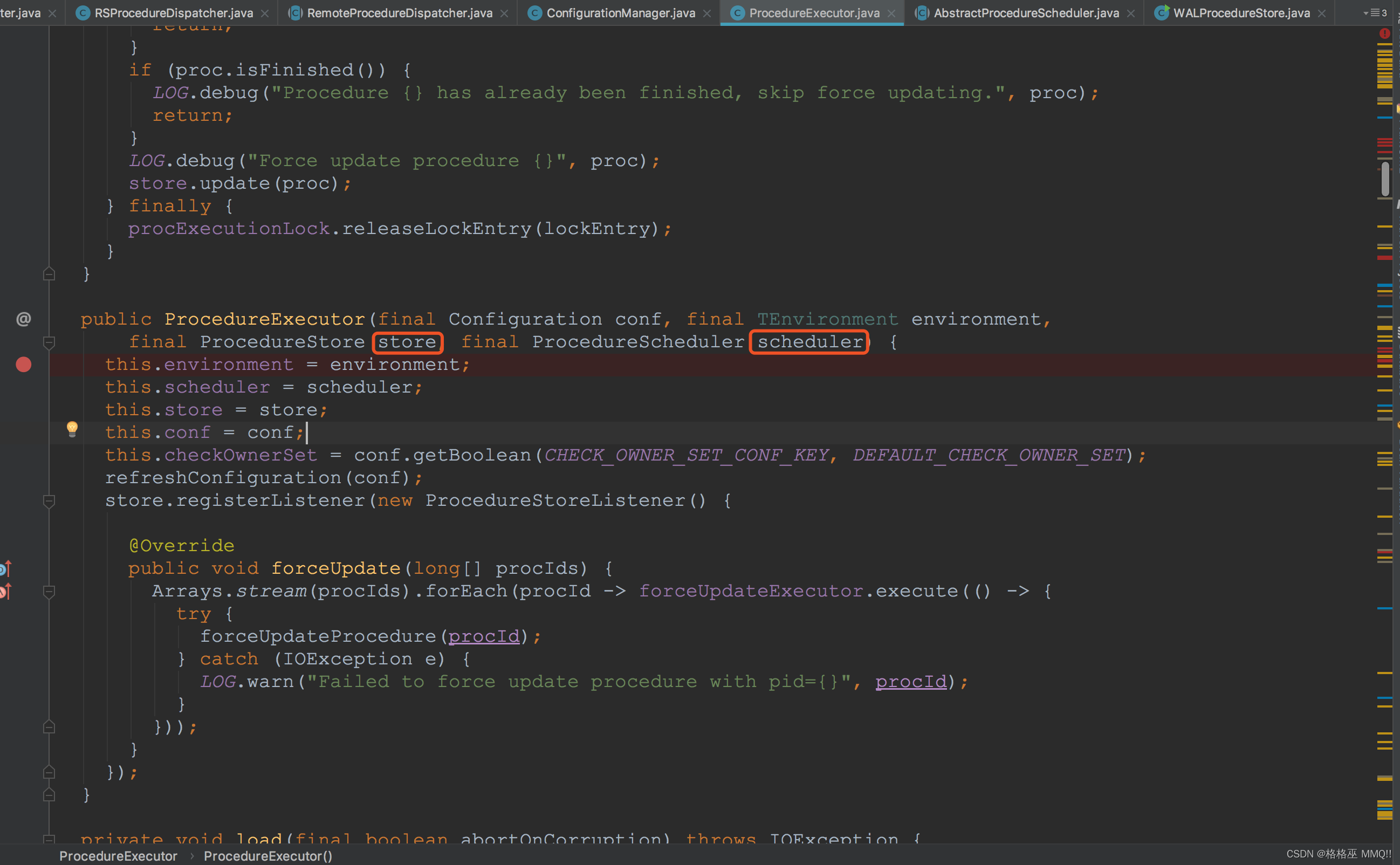Click fold end marker after releaseLockEntry block
Screen dimensions: 1400x865
tap(49, 274)
